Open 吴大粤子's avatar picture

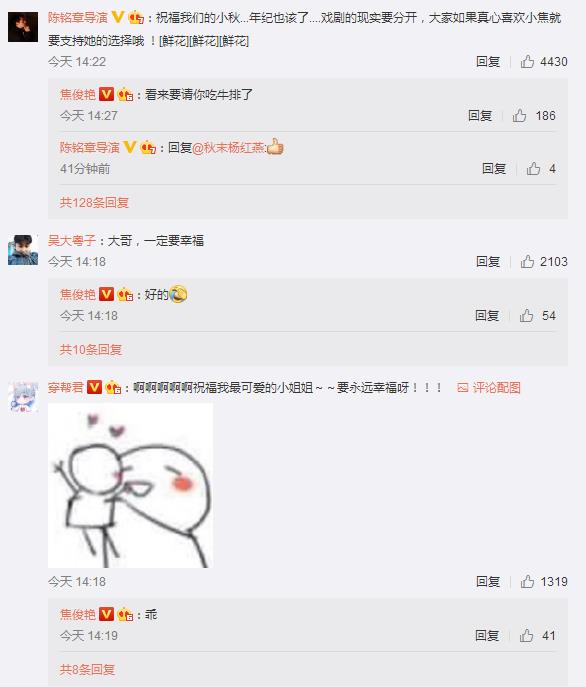[23, 250]
